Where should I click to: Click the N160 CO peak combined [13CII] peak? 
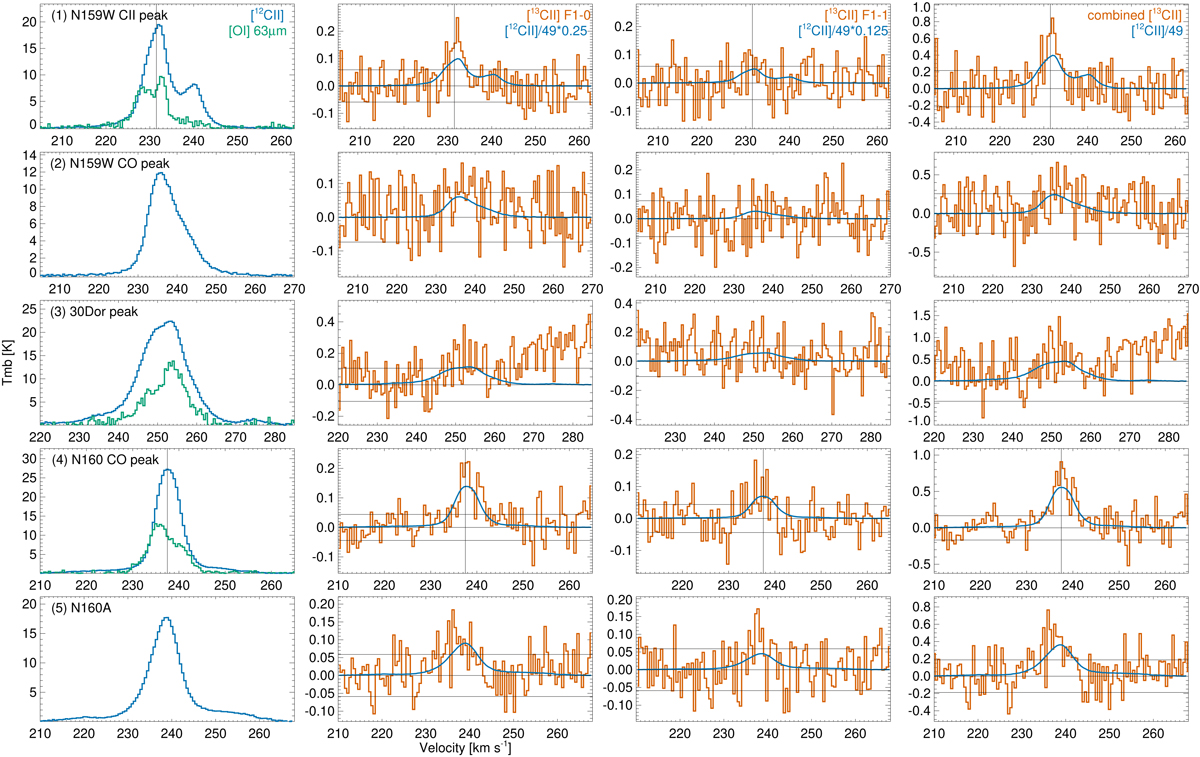(1060, 464)
